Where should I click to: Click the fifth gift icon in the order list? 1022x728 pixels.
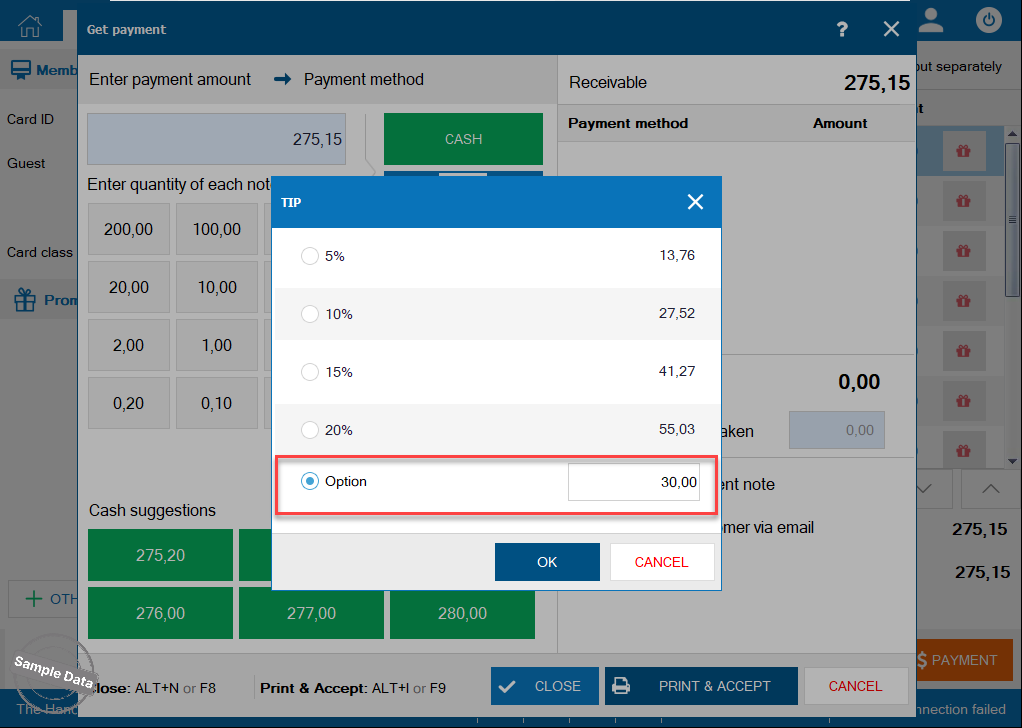pyautogui.click(x=963, y=351)
